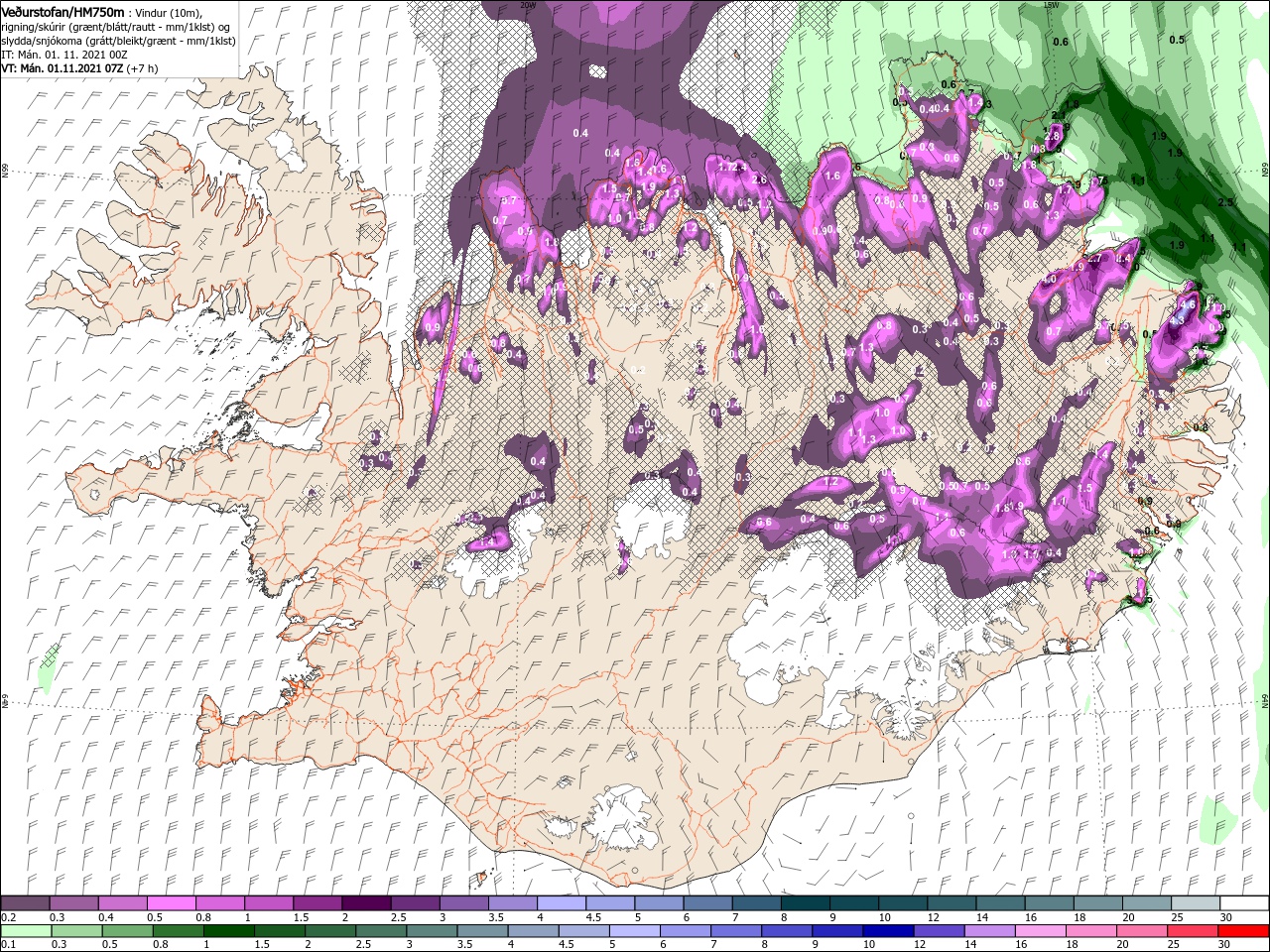Pick the dark mauve 0.2 swatch in upper legend
1270x952 pixels.
26,903
